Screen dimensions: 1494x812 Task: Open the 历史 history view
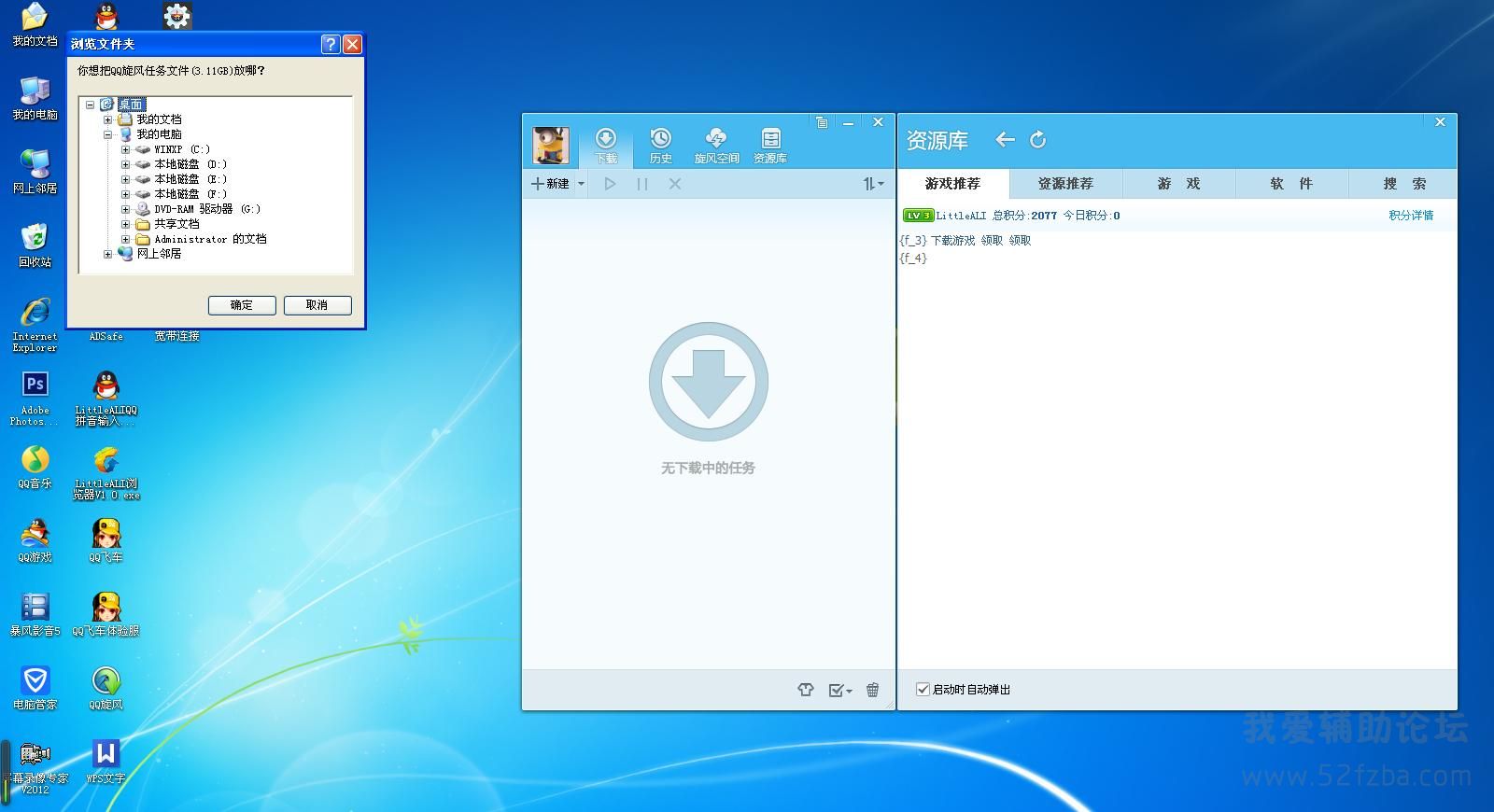pyautogui.click(x=660, y=147)
